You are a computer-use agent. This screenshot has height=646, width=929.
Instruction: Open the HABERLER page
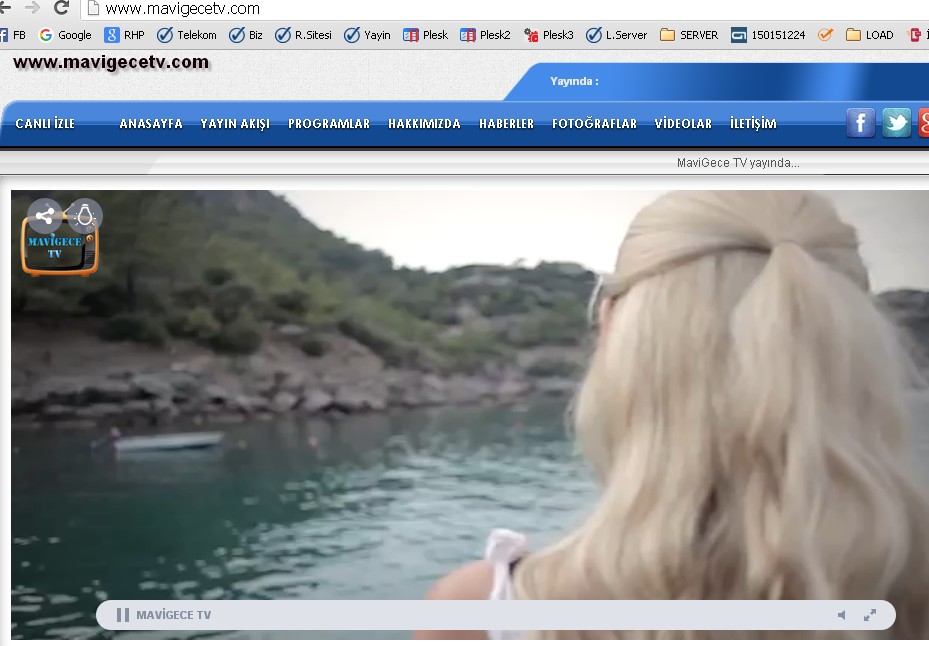pos(507,123)
